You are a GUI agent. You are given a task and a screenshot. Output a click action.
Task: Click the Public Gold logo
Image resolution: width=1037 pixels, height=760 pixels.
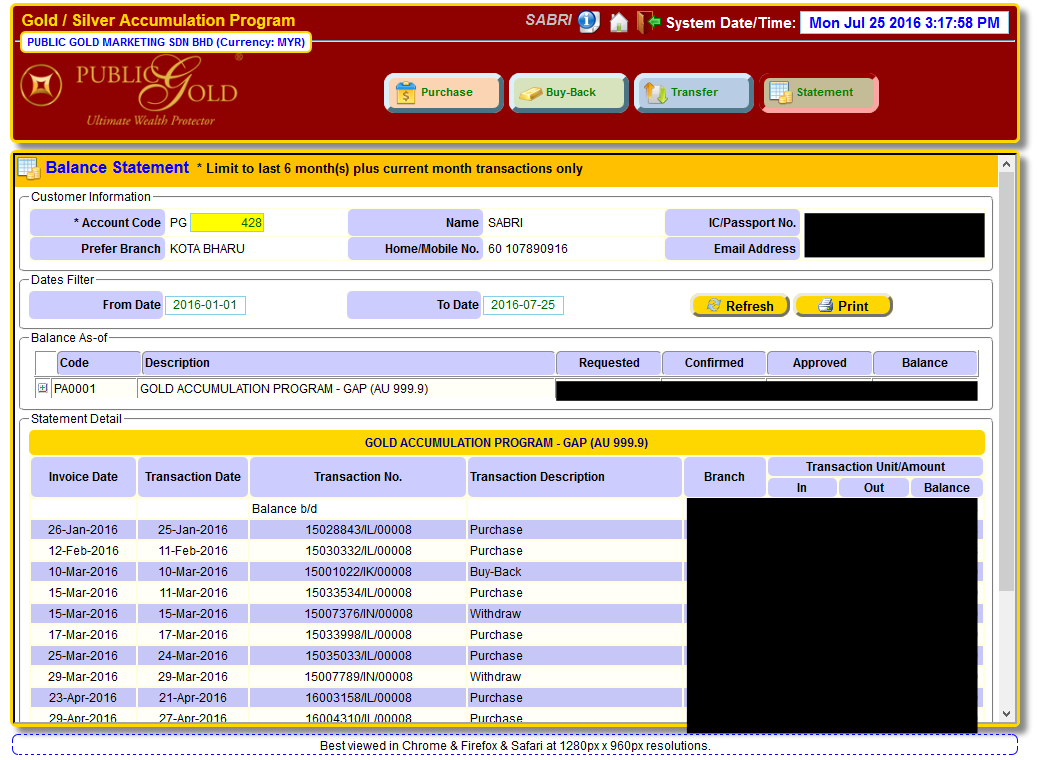coord(130,89)
